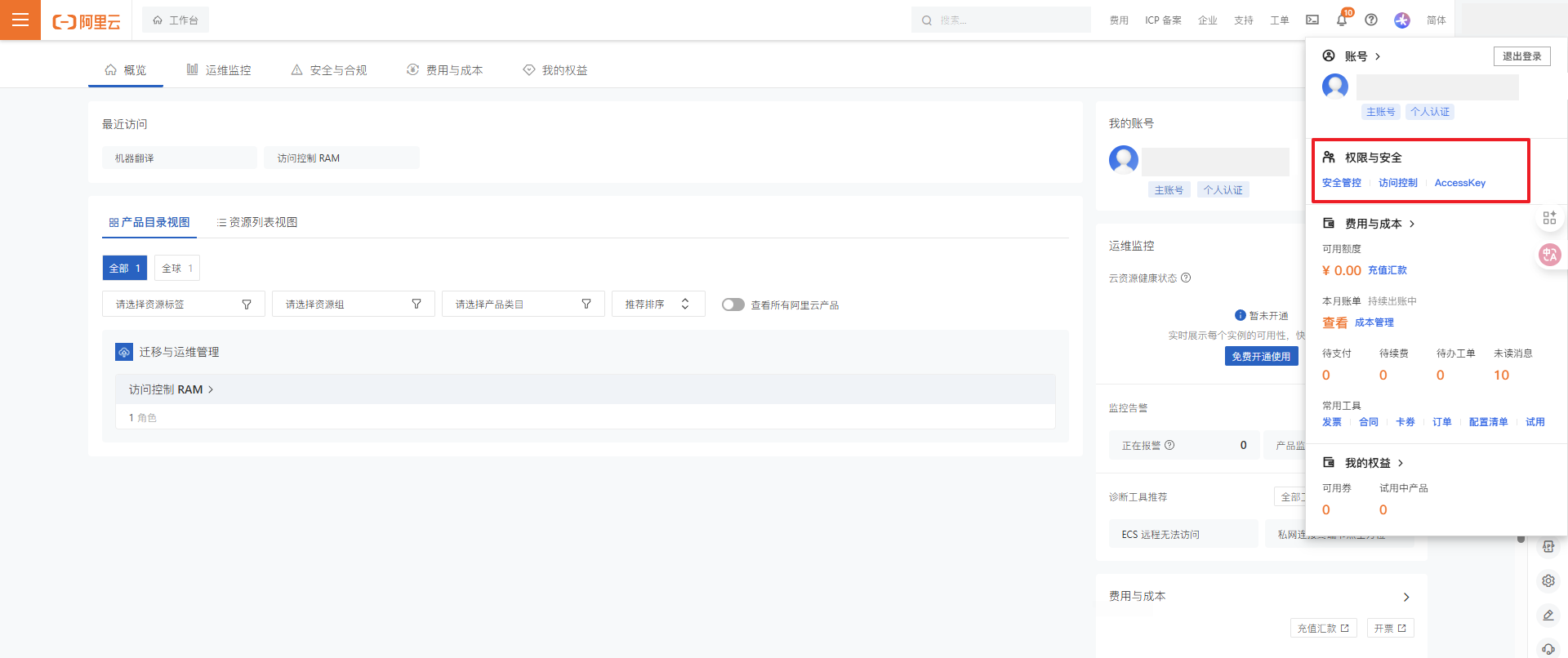Click the Alibaba Cloud logo
This screenshot has height=658, width=1568.
(87, 21)
